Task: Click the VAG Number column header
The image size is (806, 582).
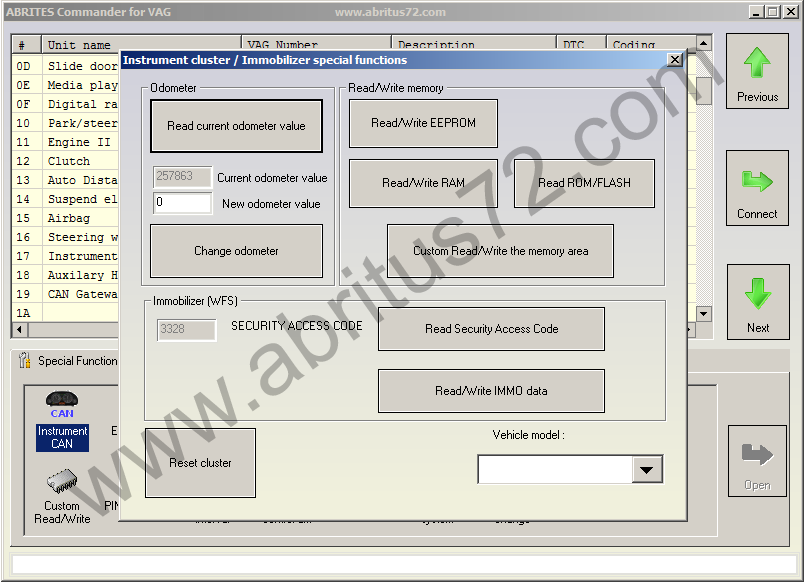Action: coord(316,45)
